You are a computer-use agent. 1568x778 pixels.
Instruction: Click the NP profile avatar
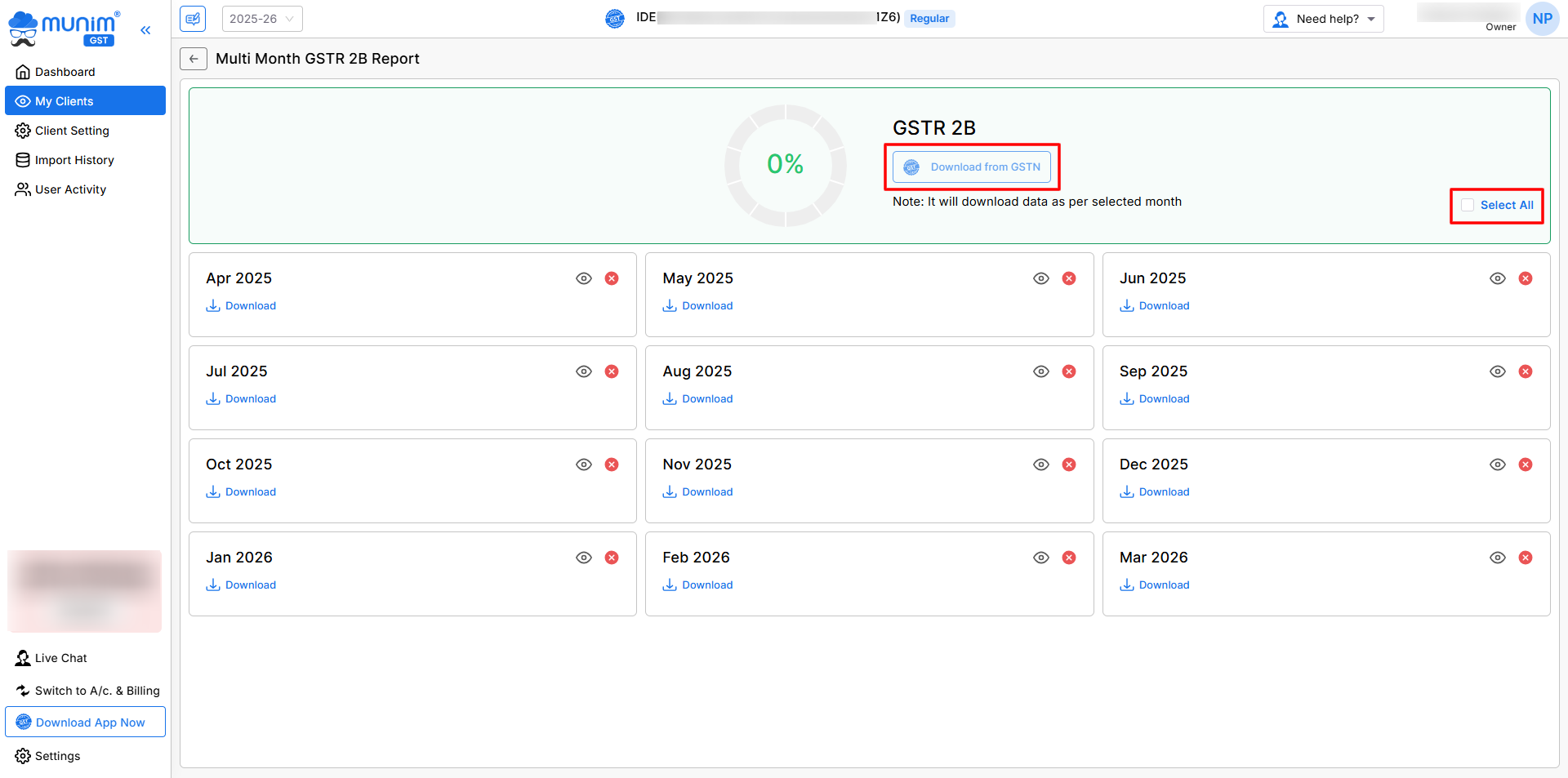(1542, 19)
